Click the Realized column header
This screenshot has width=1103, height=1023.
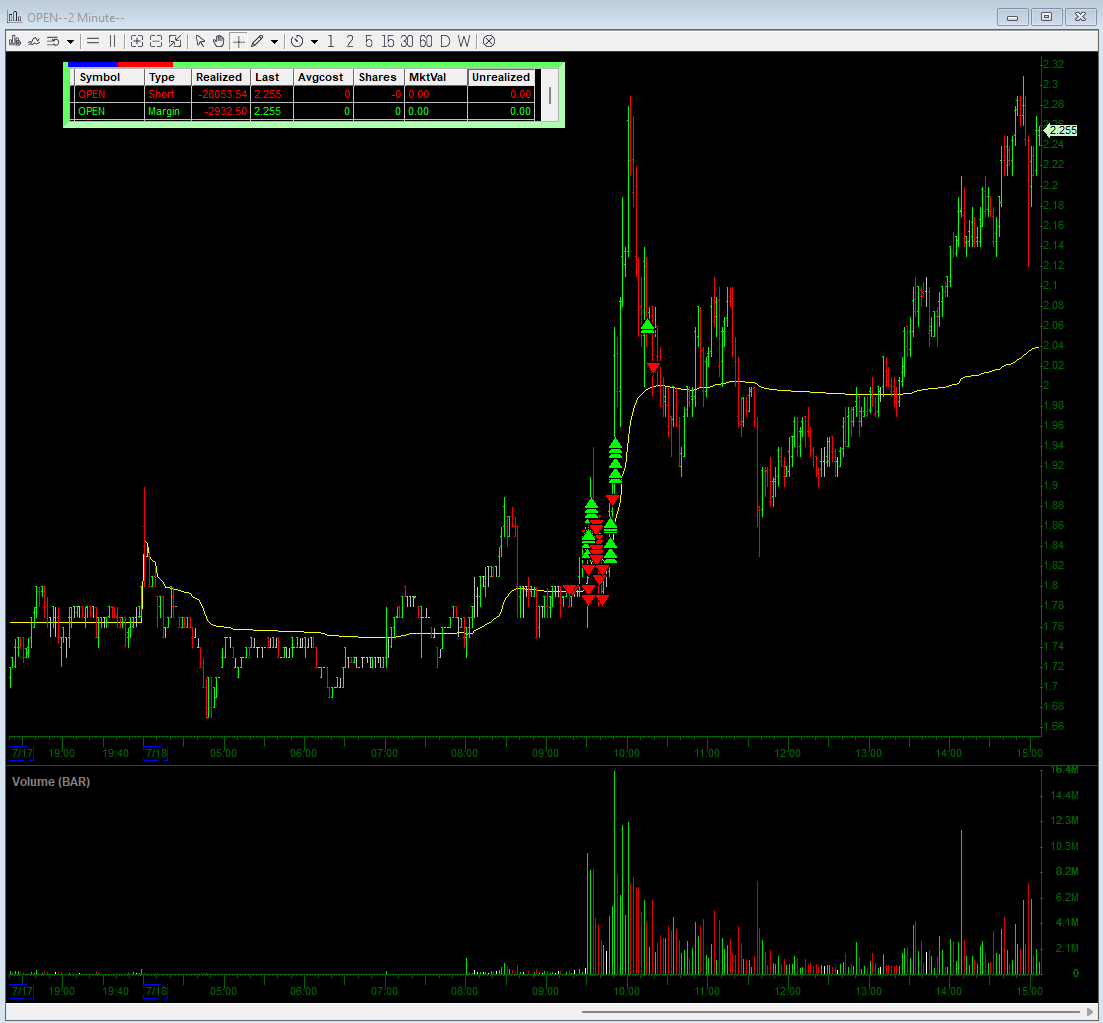[x=220, y=77]
